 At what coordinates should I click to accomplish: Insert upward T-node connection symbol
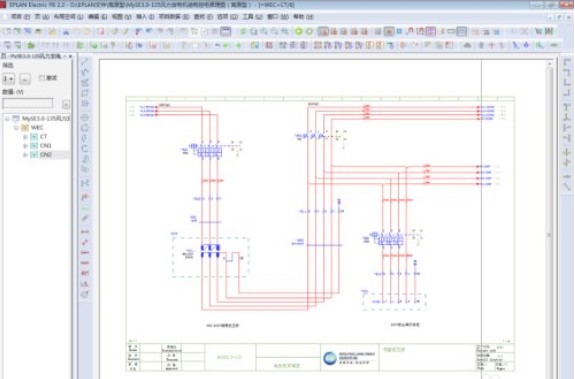(x=567, y=117)
